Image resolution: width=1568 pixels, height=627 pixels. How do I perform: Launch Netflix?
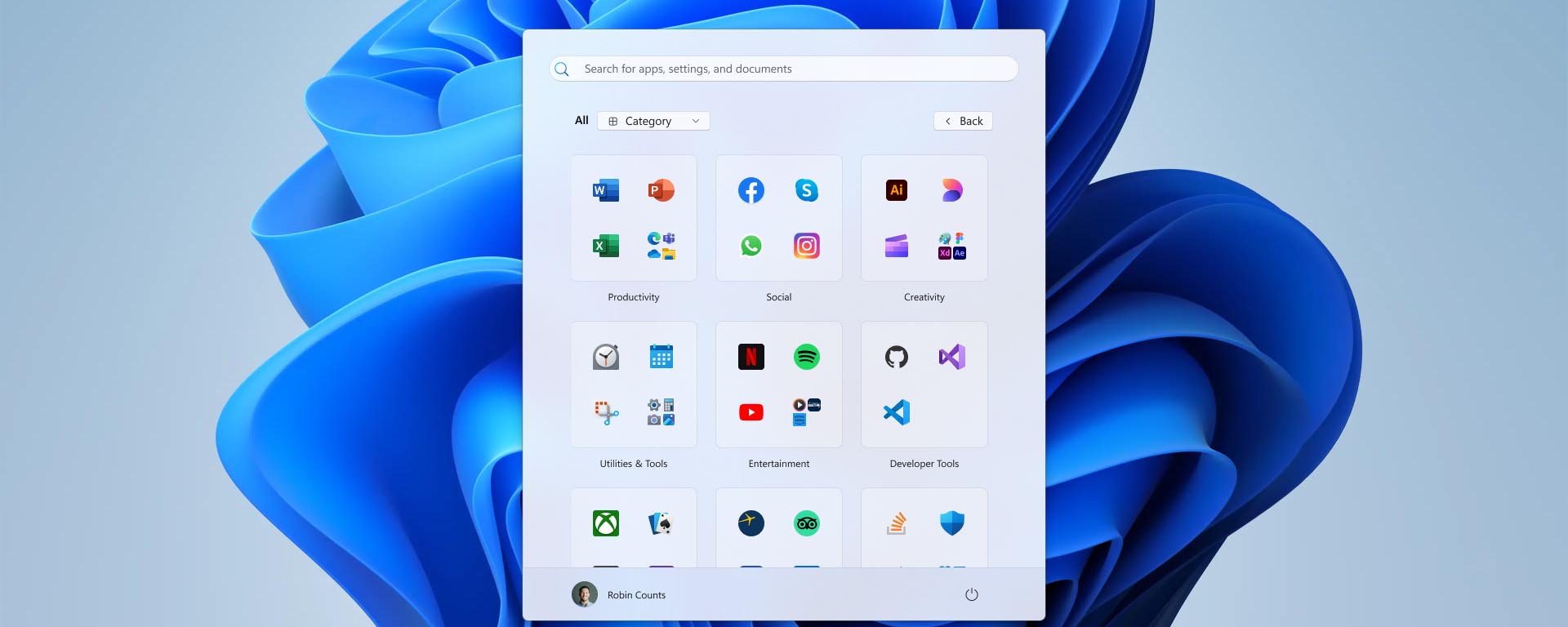click(751, 357)
